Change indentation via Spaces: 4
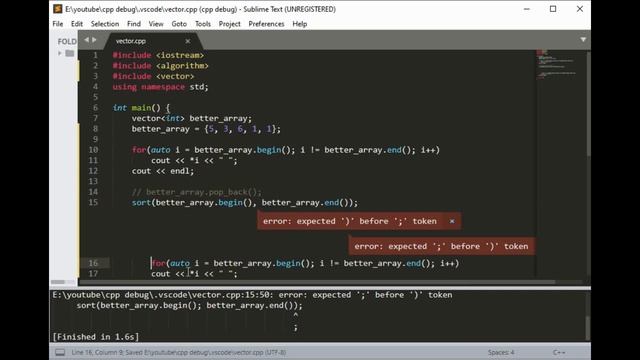 click(501, 352)
